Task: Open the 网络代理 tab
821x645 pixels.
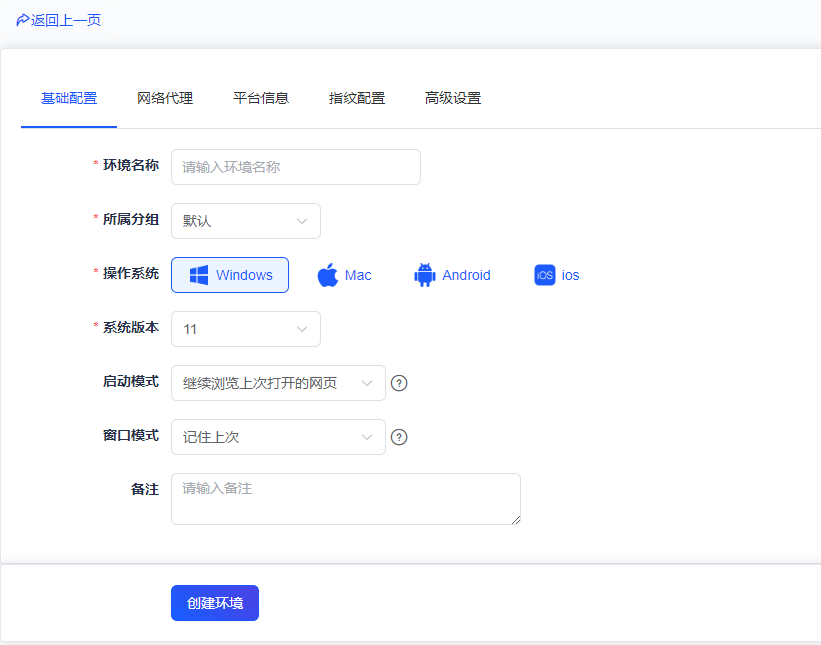Action: (x=165, y=98)
